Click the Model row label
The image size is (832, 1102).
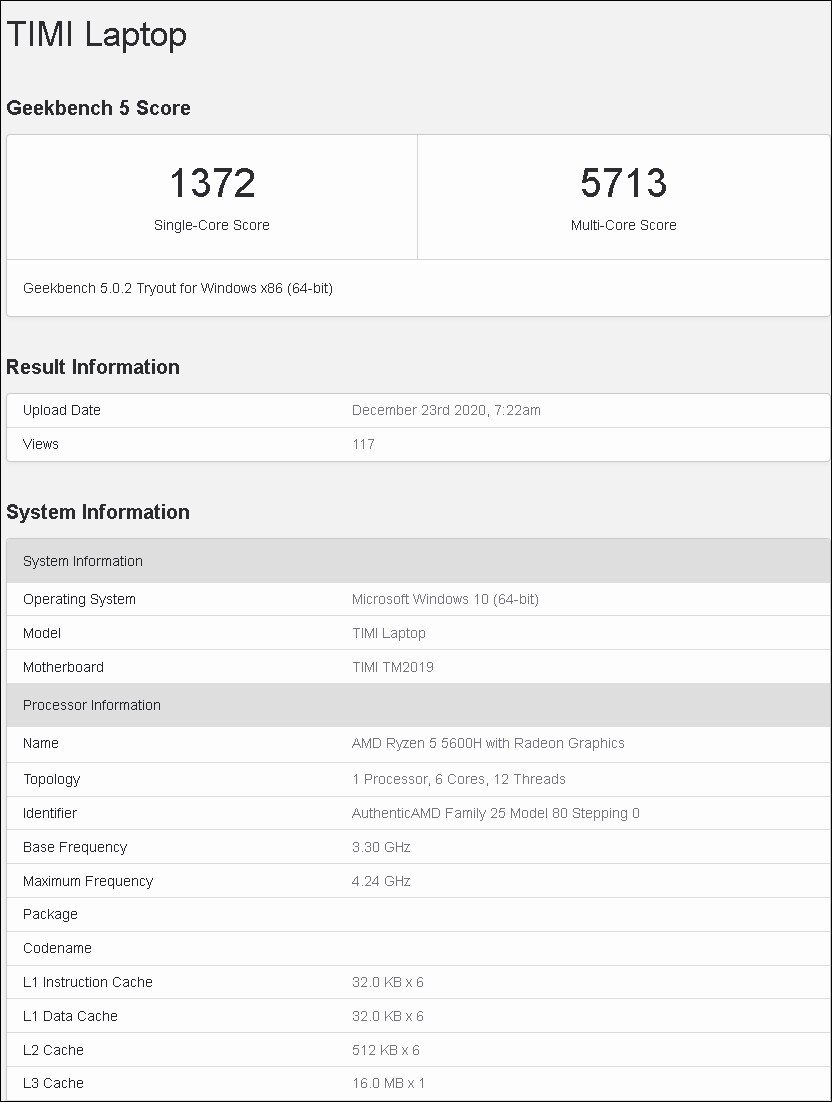(42, 633)
